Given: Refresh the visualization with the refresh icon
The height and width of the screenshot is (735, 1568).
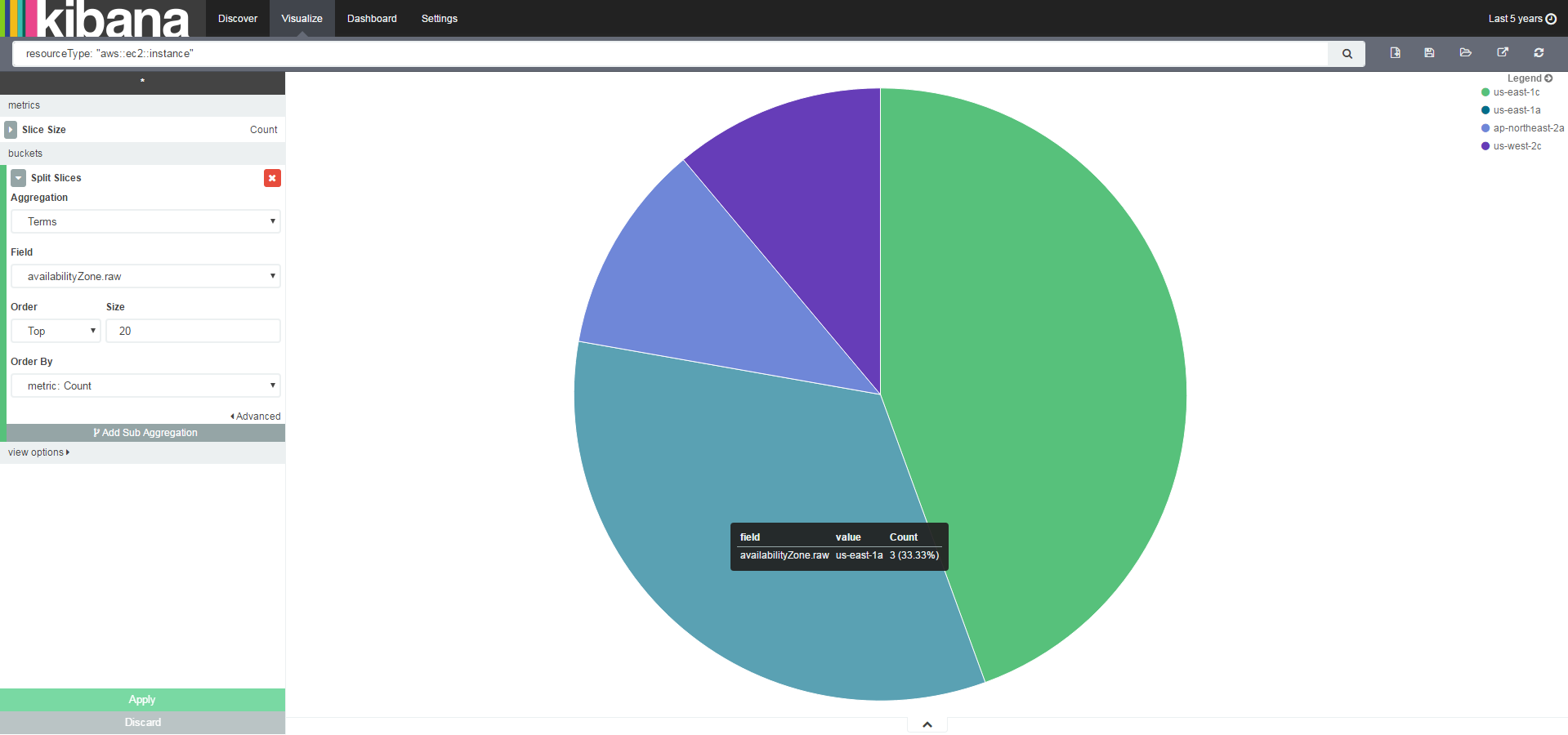Looking at the screenshot, I should point(1538,52).
